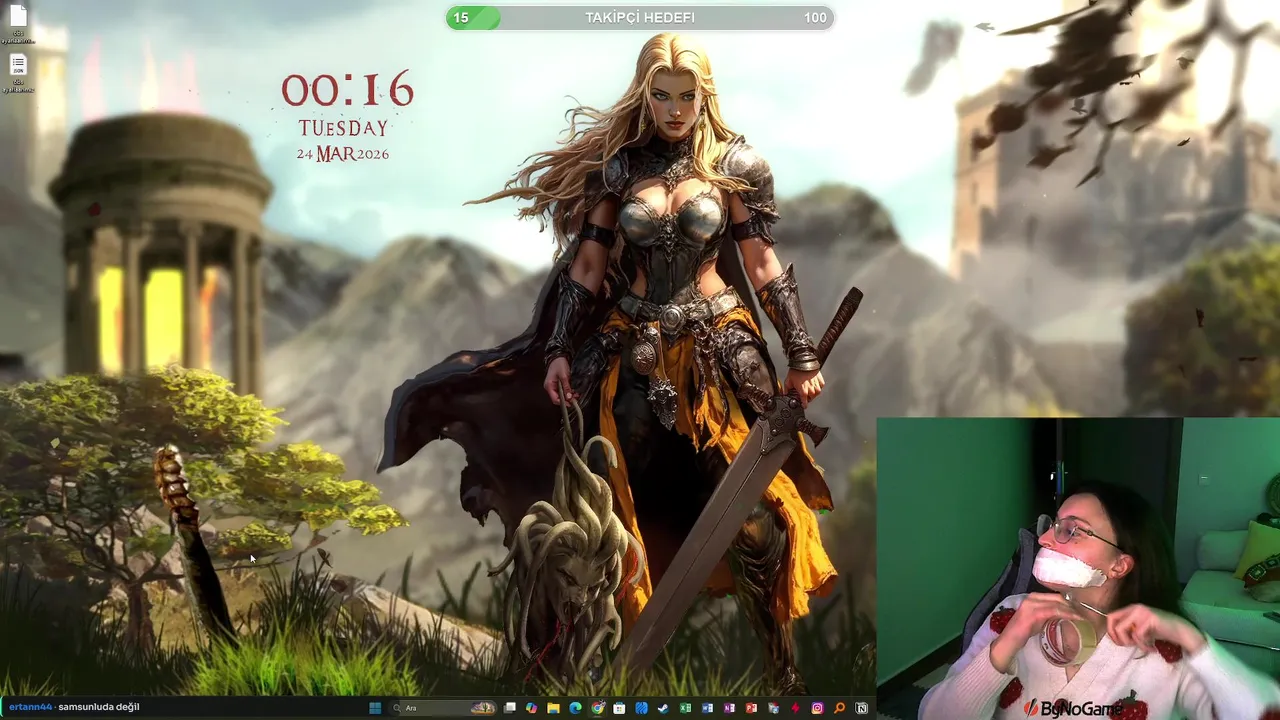Image resolution: width=1280 pixels, height=720 pixels.
Task: Open Google Chrome from the taskbar
Action: tap(597, 708)
